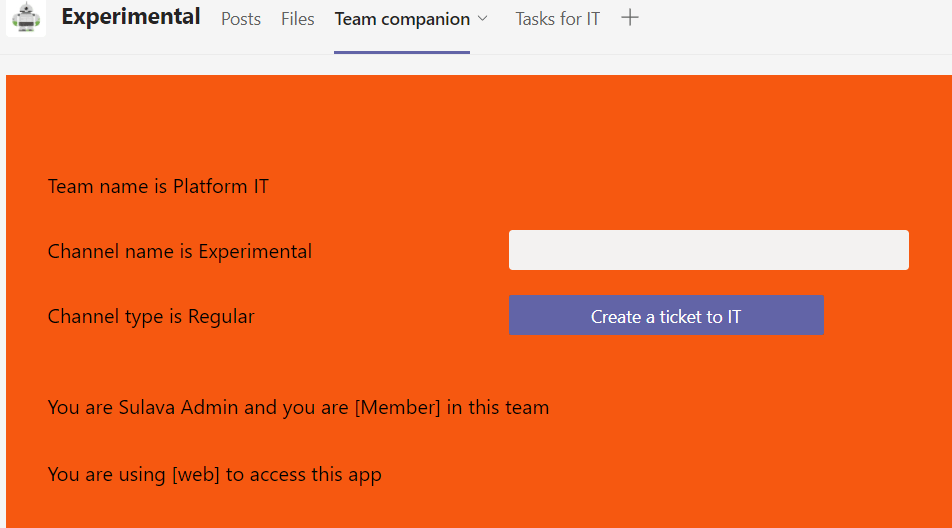
Task: Click 'to access this app' text
Action: 304,474
